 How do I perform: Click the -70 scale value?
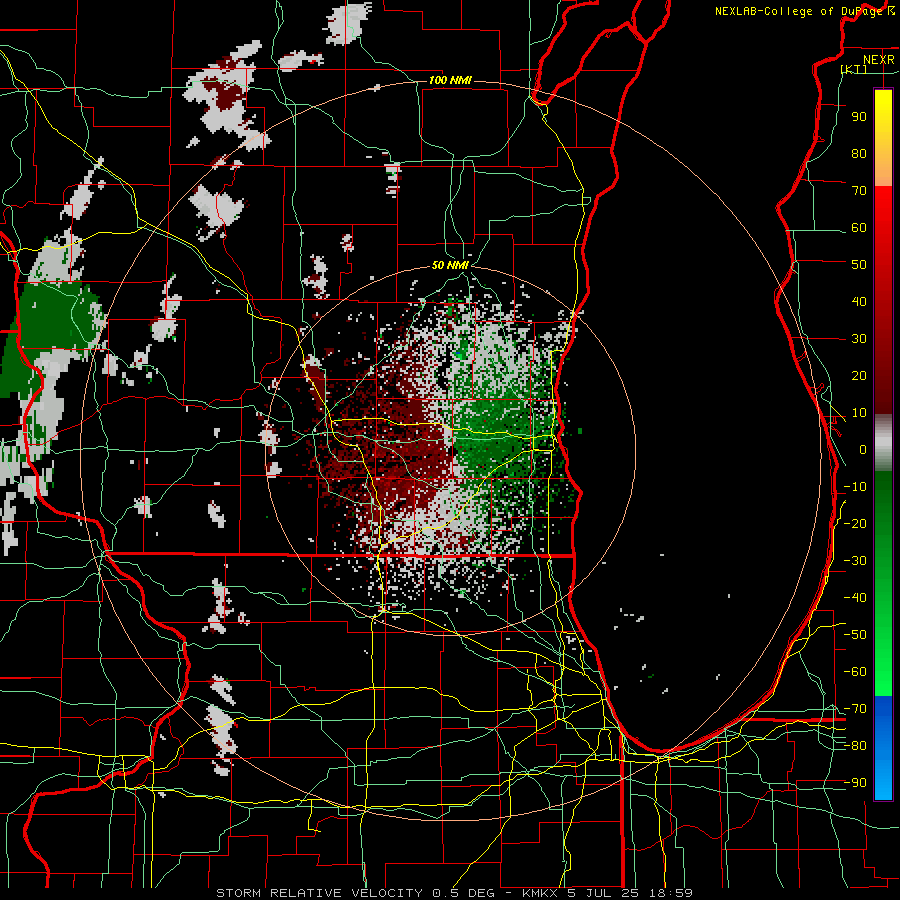(855, 709)
